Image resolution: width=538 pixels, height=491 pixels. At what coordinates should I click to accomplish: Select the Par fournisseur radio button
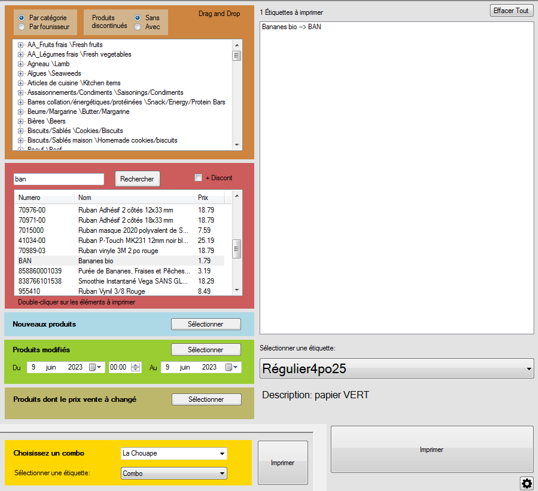[22, 26]
